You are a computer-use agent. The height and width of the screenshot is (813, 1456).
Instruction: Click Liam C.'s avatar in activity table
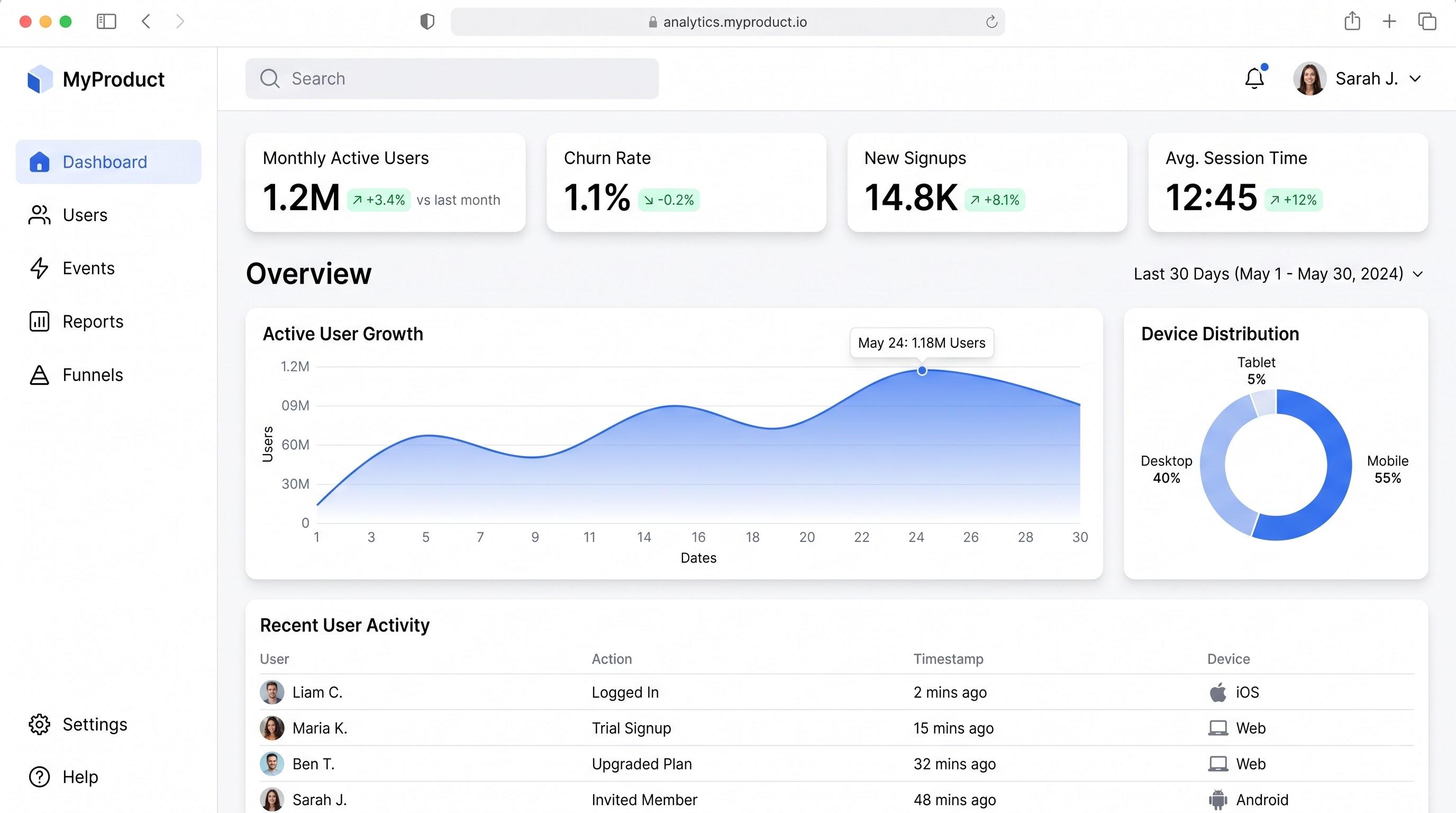[x=272, y=692]
